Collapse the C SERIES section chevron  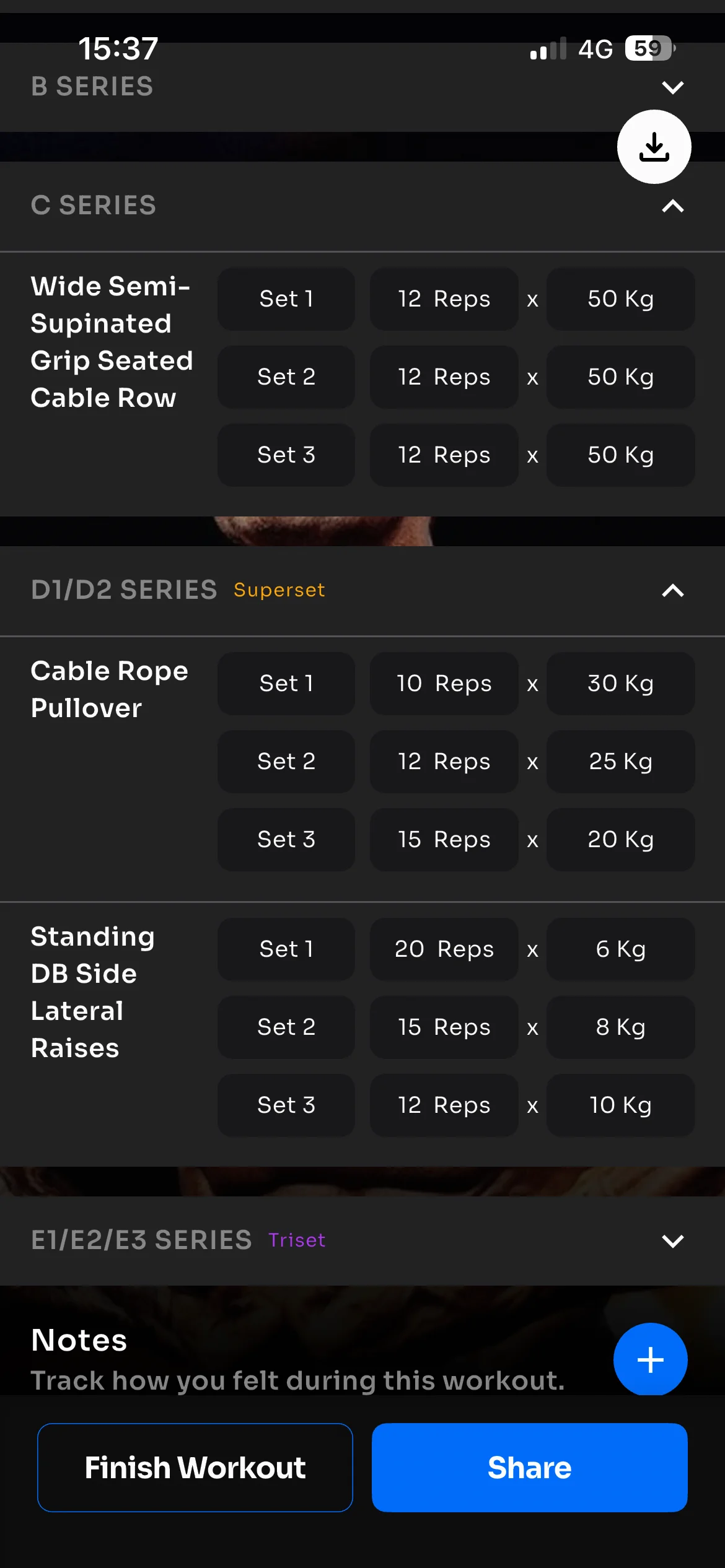[672, 206]
